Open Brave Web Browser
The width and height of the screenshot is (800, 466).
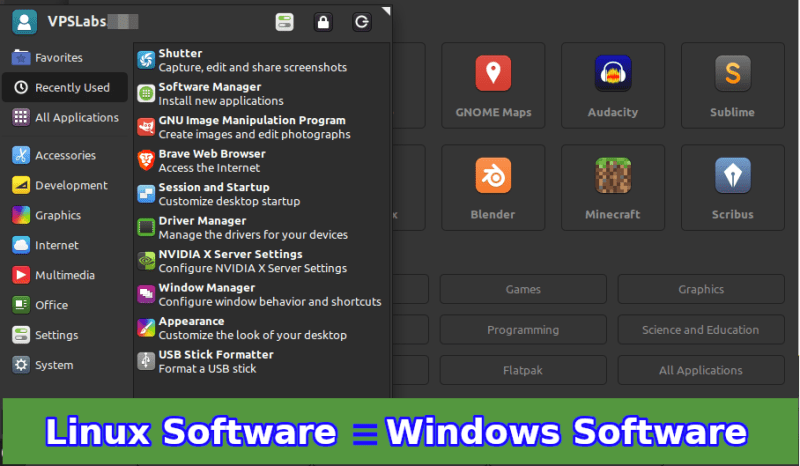pyautogui.click(x=263, y=161)
